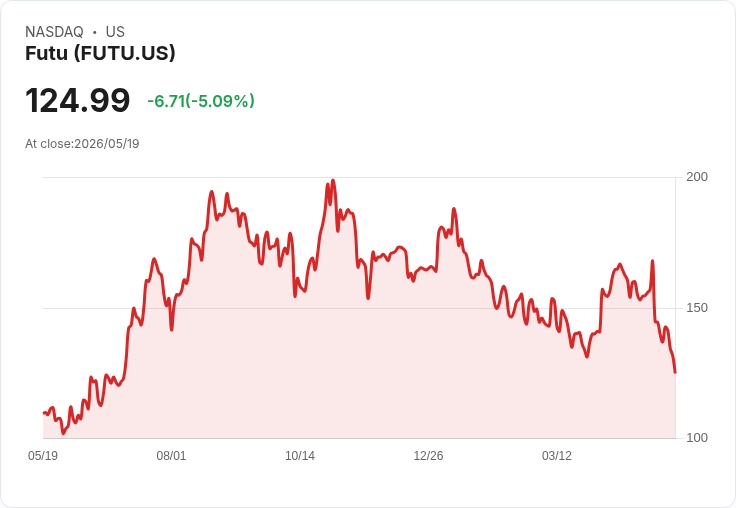Click the 100 y-axis label
Image resolution: width=736 pixels, height=508 pixels.
697,438
